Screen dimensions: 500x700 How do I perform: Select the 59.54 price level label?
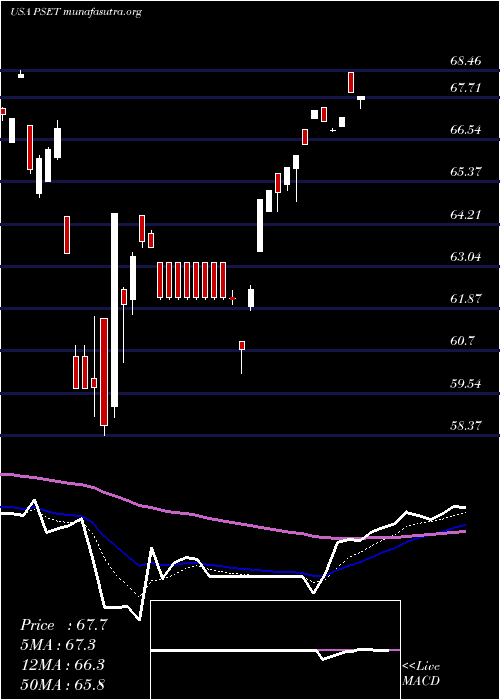pyautogui.click(x=466, y=384)
